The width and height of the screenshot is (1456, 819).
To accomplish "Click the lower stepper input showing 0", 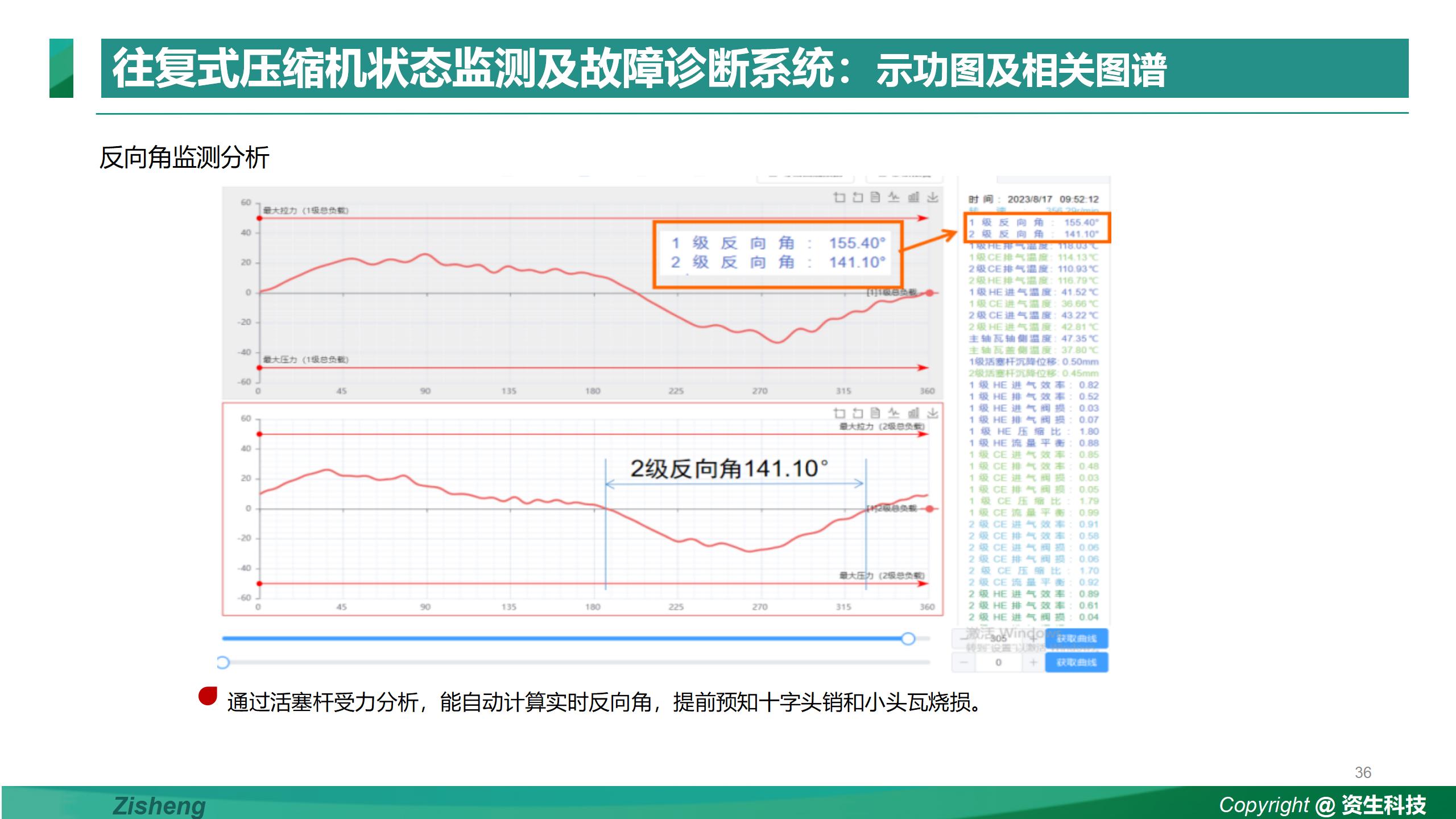I will click(998, 663).
